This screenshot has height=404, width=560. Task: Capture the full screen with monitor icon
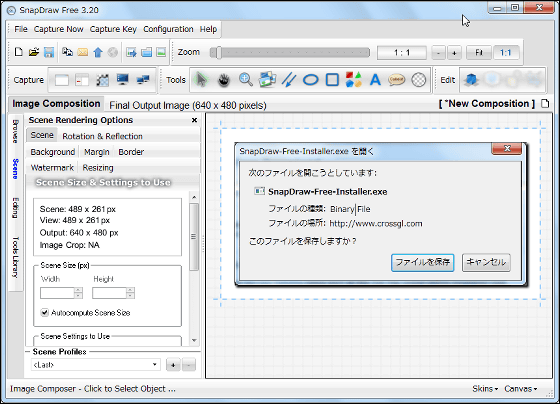(122, 80)
